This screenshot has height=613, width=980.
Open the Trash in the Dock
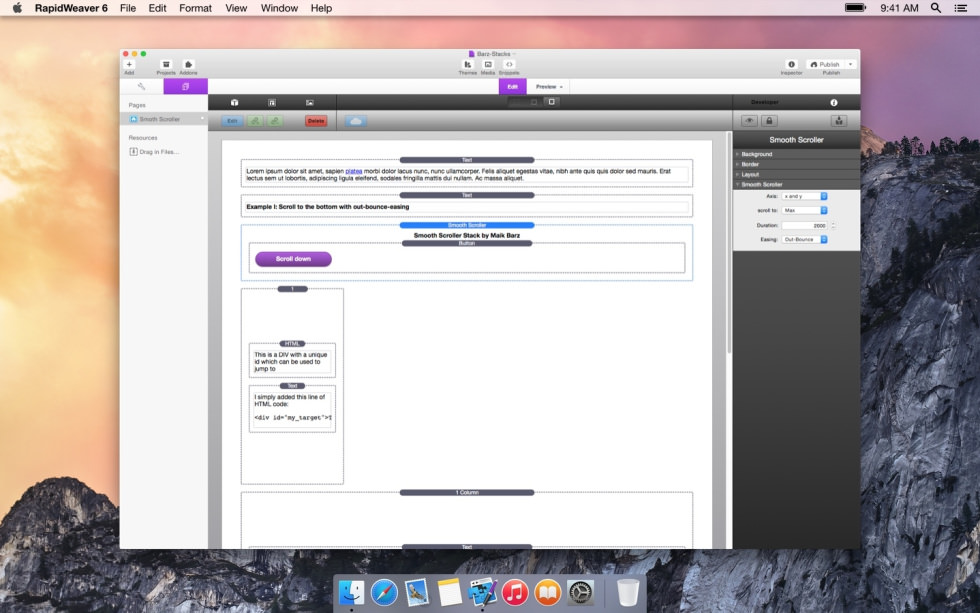coord(628,592)
